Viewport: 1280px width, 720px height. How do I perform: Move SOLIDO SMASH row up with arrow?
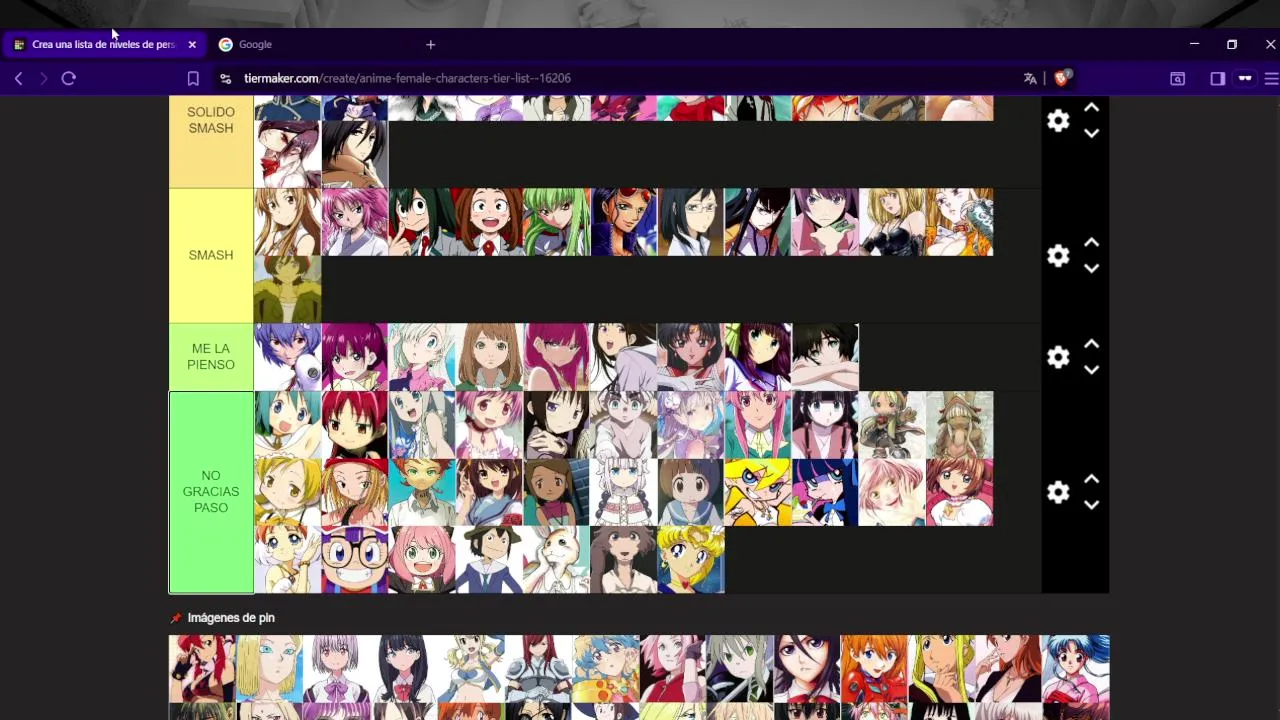coord(1092,108)
